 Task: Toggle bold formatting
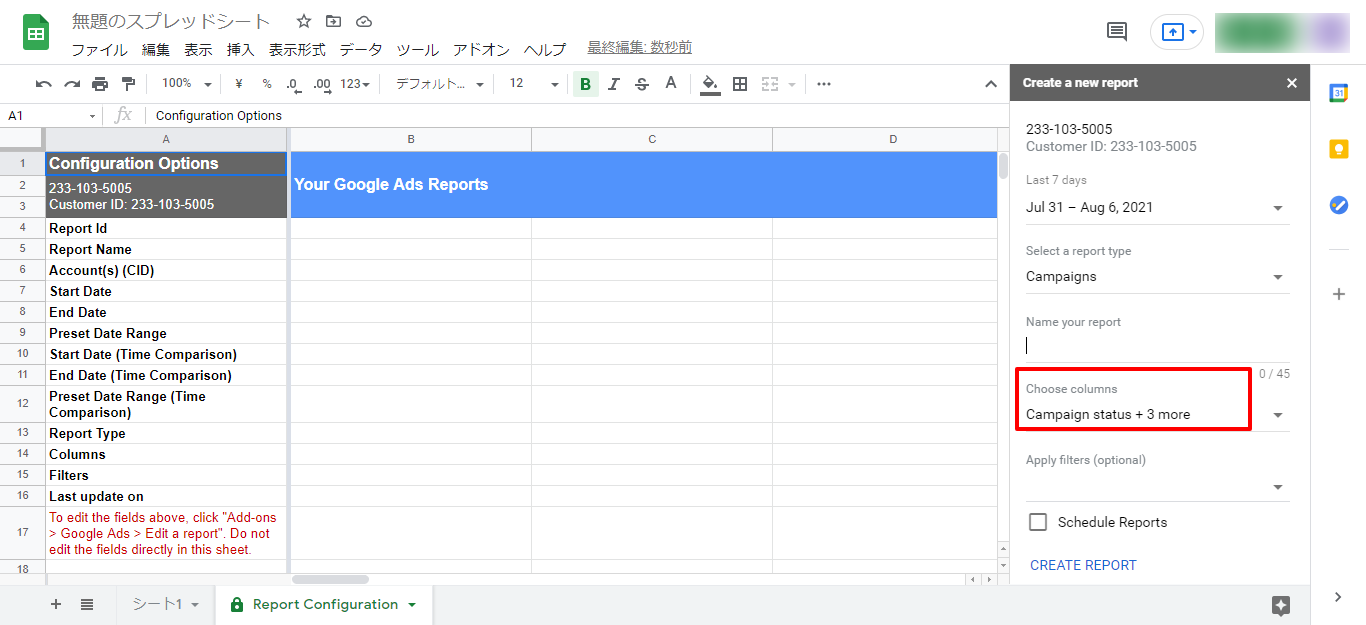[585, 84]
